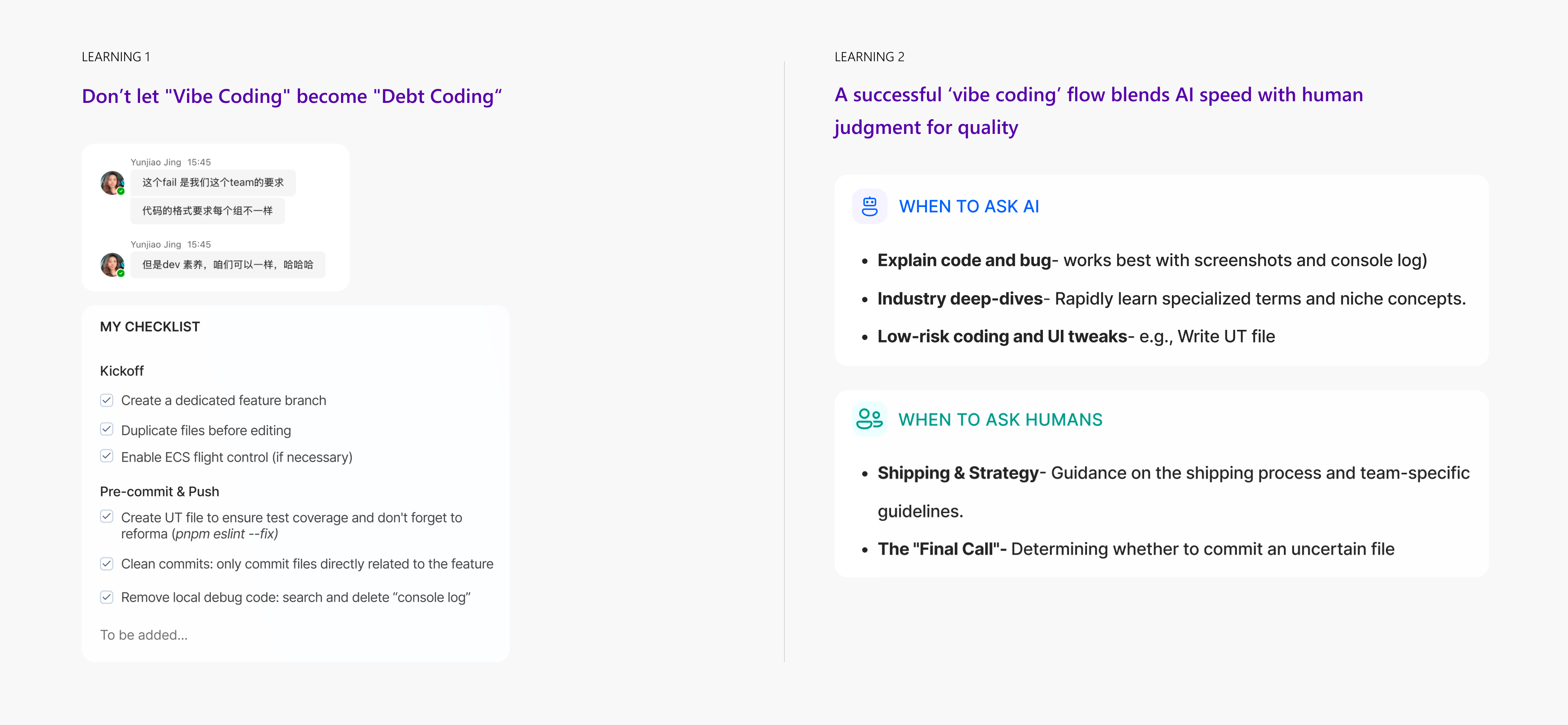The height and width of the screenshot is (725, 1568).
Task: Click the chat bubble mentioning team requirements
Action: tap(212, 182)
